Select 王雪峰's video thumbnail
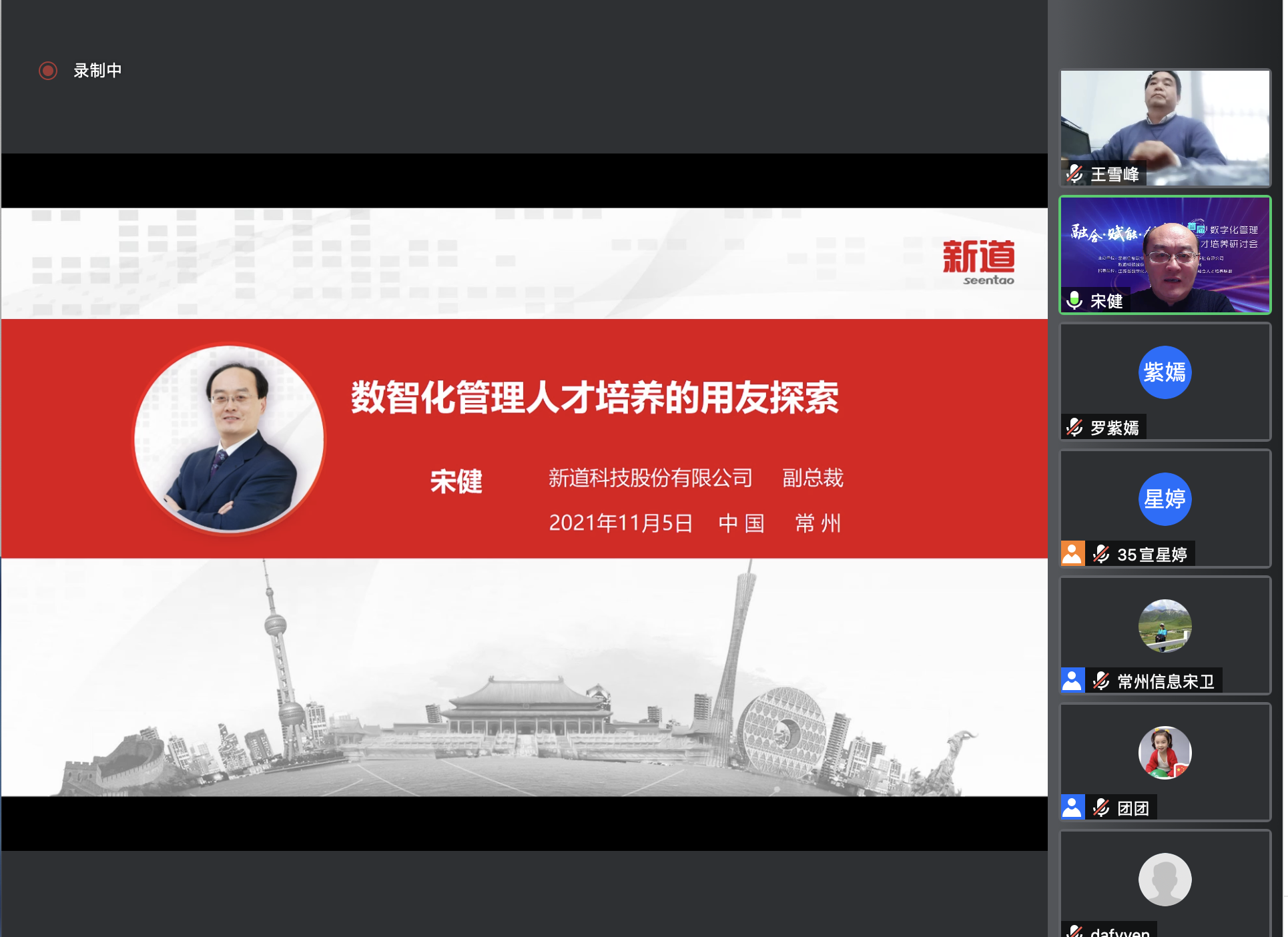This screenshot has width=1288, height=937. coord(1165,127)
